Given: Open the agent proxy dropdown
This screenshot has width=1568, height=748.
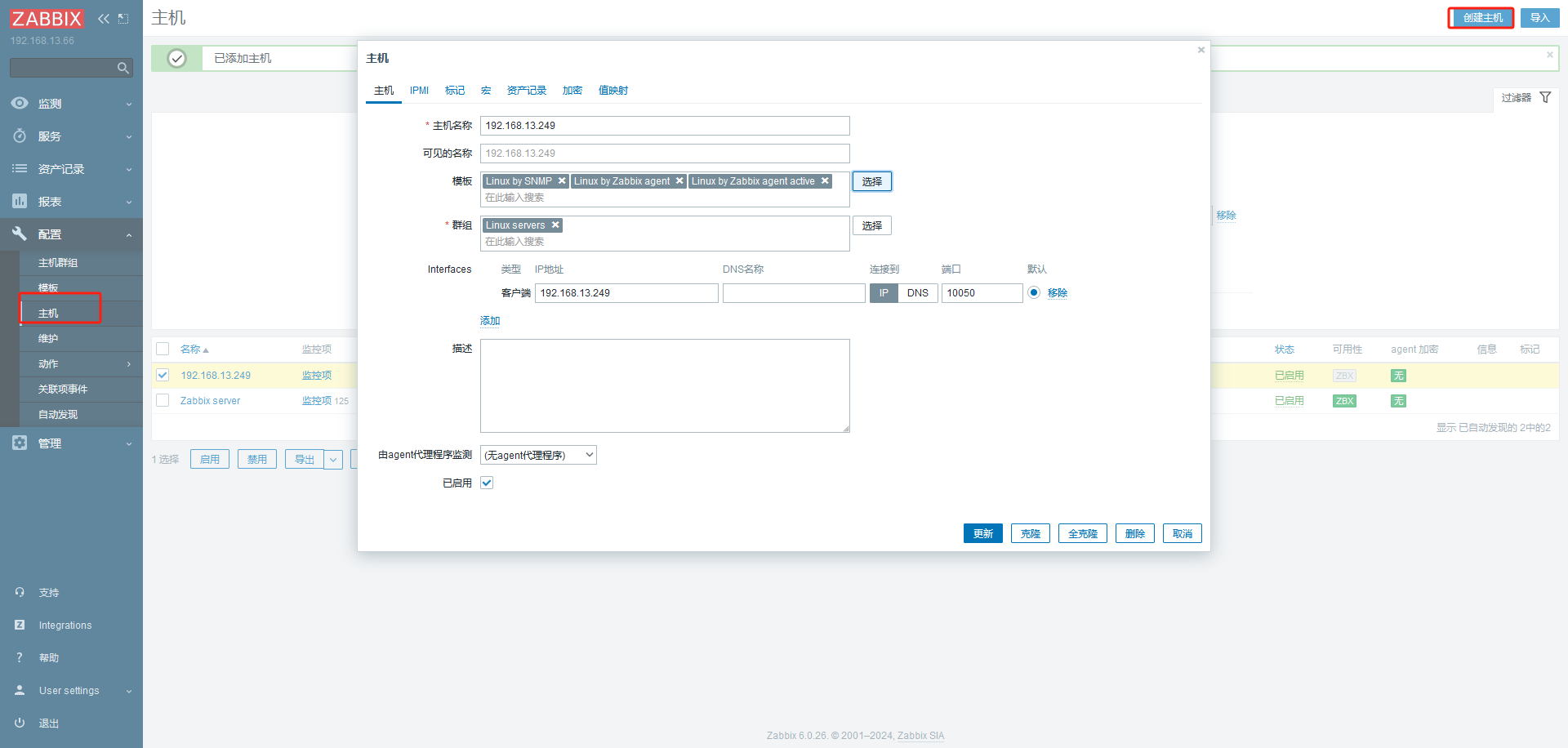Looking at the screenshot, I should [x=538, y=455].
